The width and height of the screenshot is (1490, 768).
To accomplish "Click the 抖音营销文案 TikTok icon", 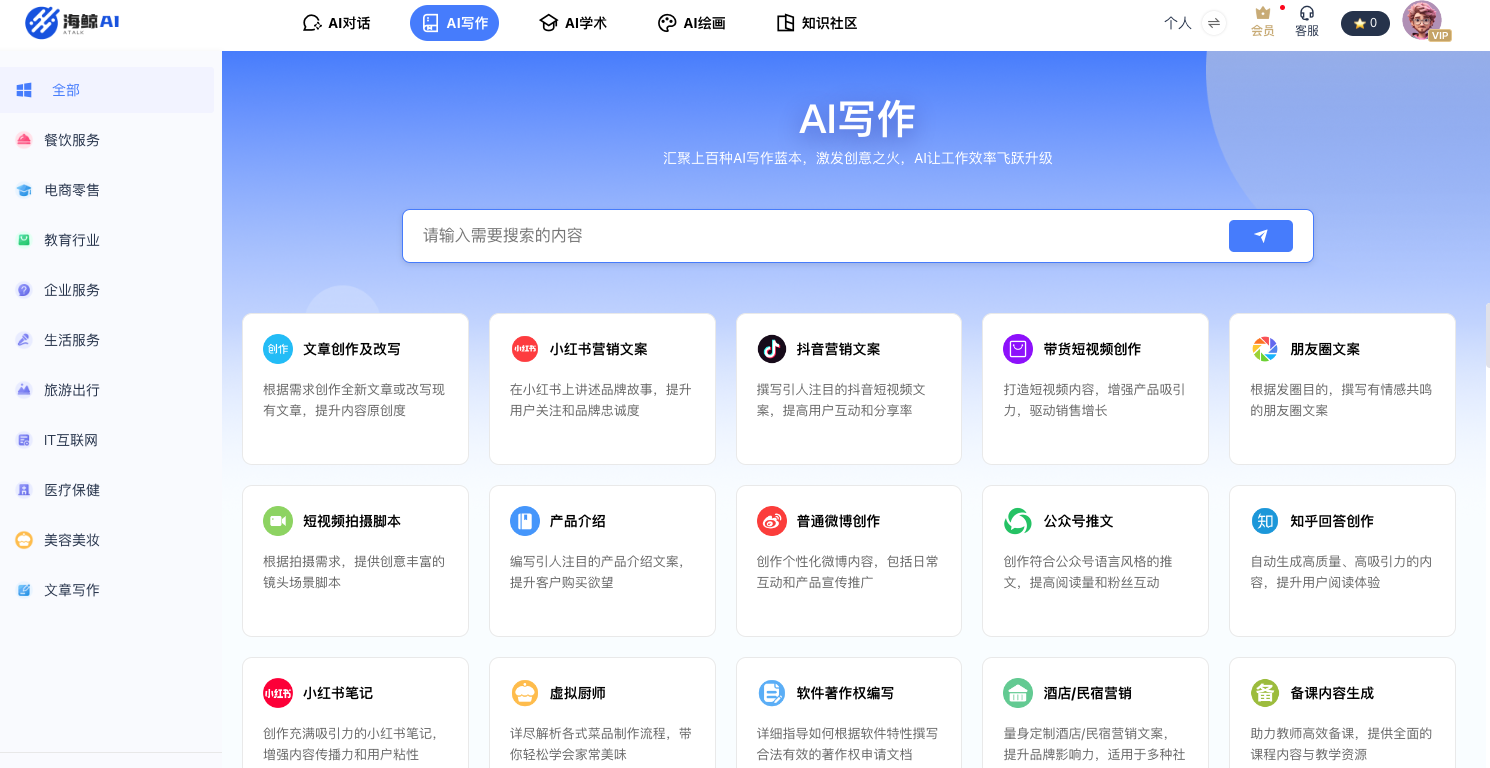I will [771, 349].
